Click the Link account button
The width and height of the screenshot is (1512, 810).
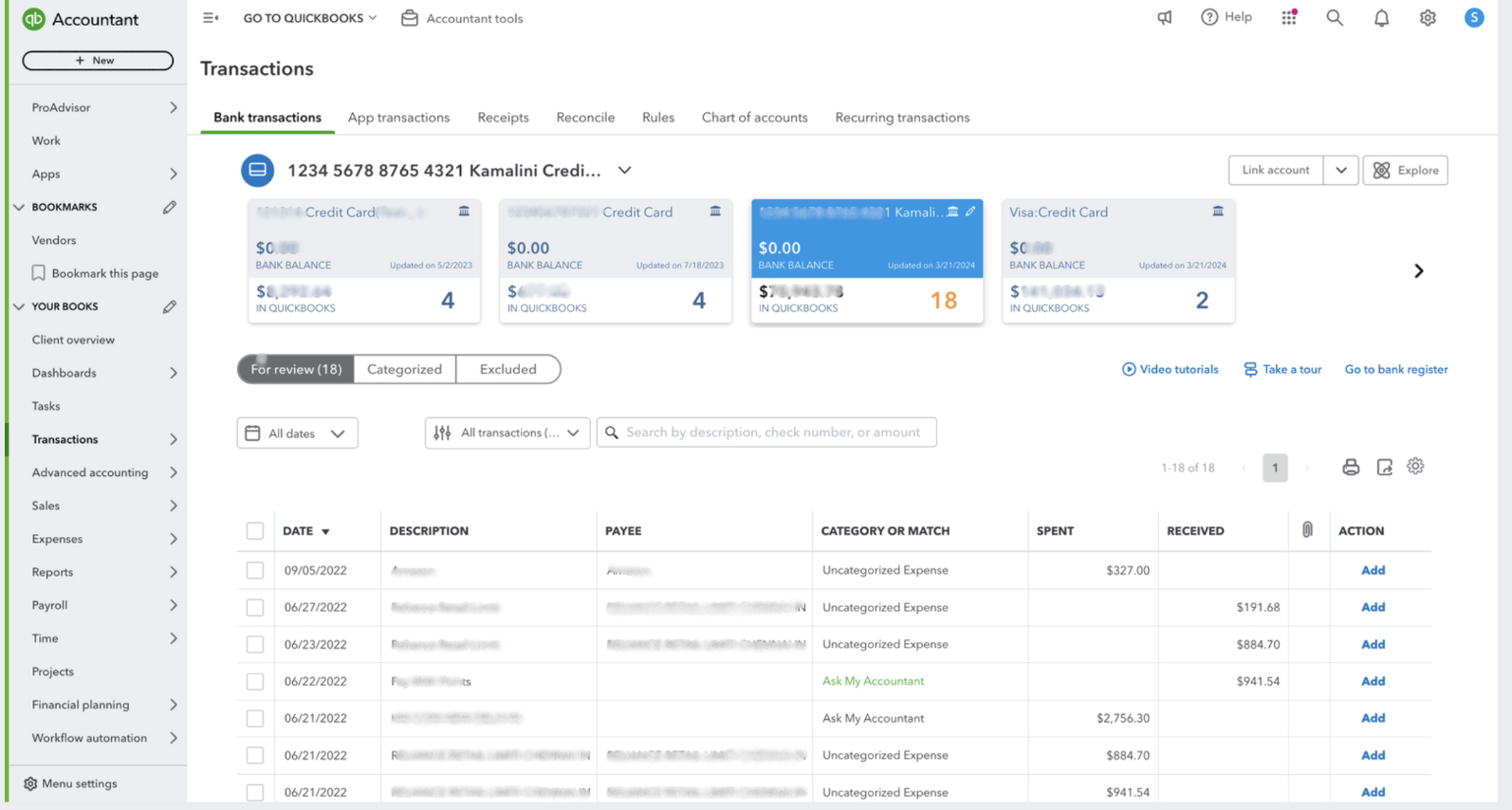(1276, 170)
